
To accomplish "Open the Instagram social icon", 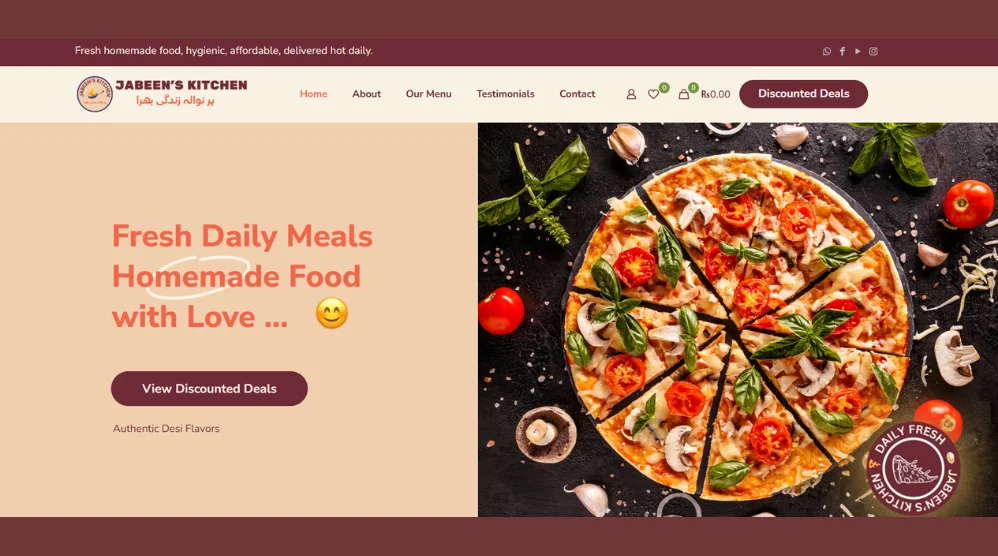I will tap(873, 52).
